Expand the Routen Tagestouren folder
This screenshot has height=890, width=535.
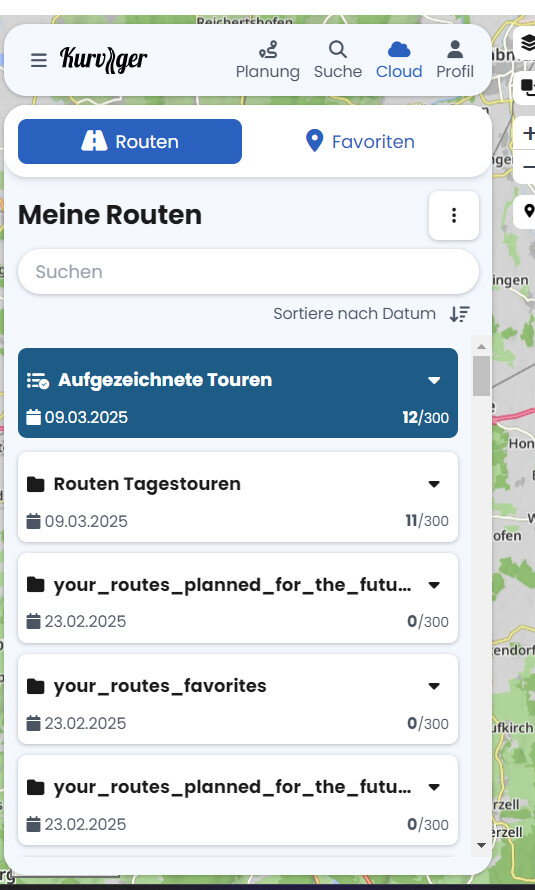click(x=434, y=484)
